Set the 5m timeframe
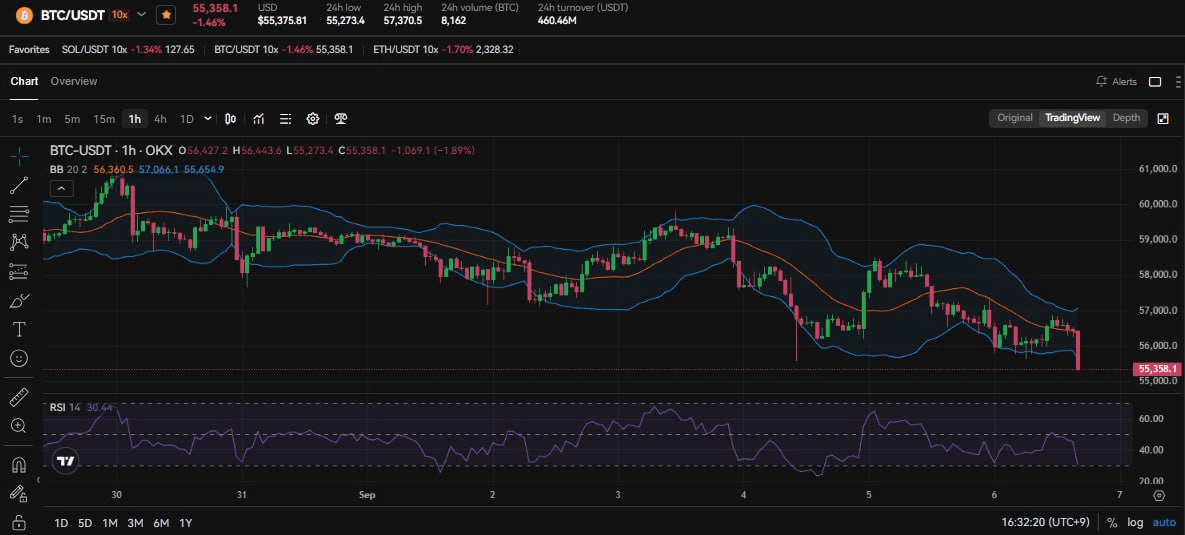The width and height of the screenshot is (1185, 535). 72,119
